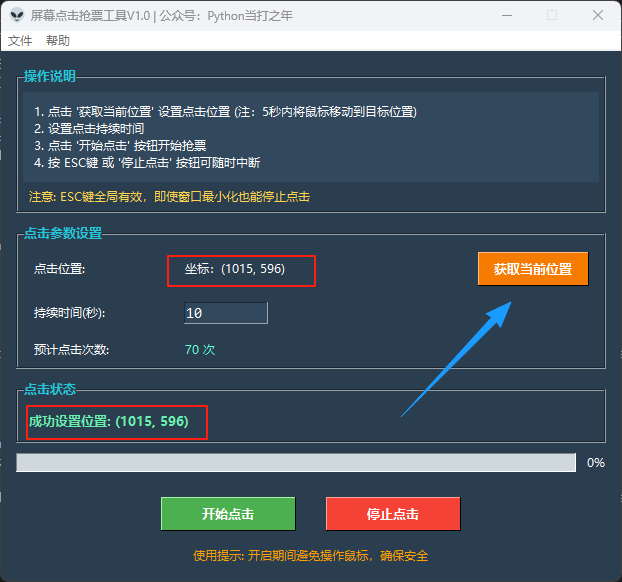Click the disabled maximize button
This screenshot has height=582, width=622.
(552, 15)
